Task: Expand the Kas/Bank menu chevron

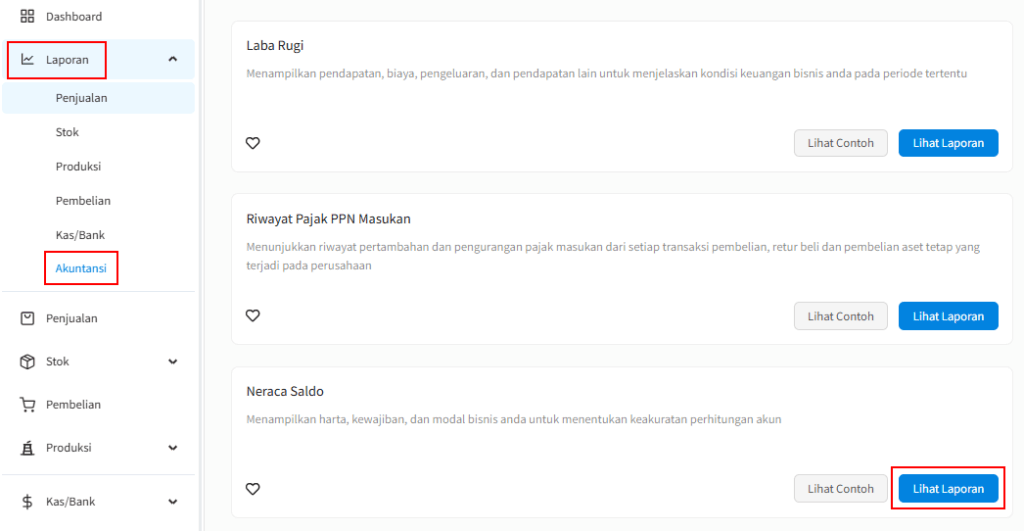Action: click(173, 502)
